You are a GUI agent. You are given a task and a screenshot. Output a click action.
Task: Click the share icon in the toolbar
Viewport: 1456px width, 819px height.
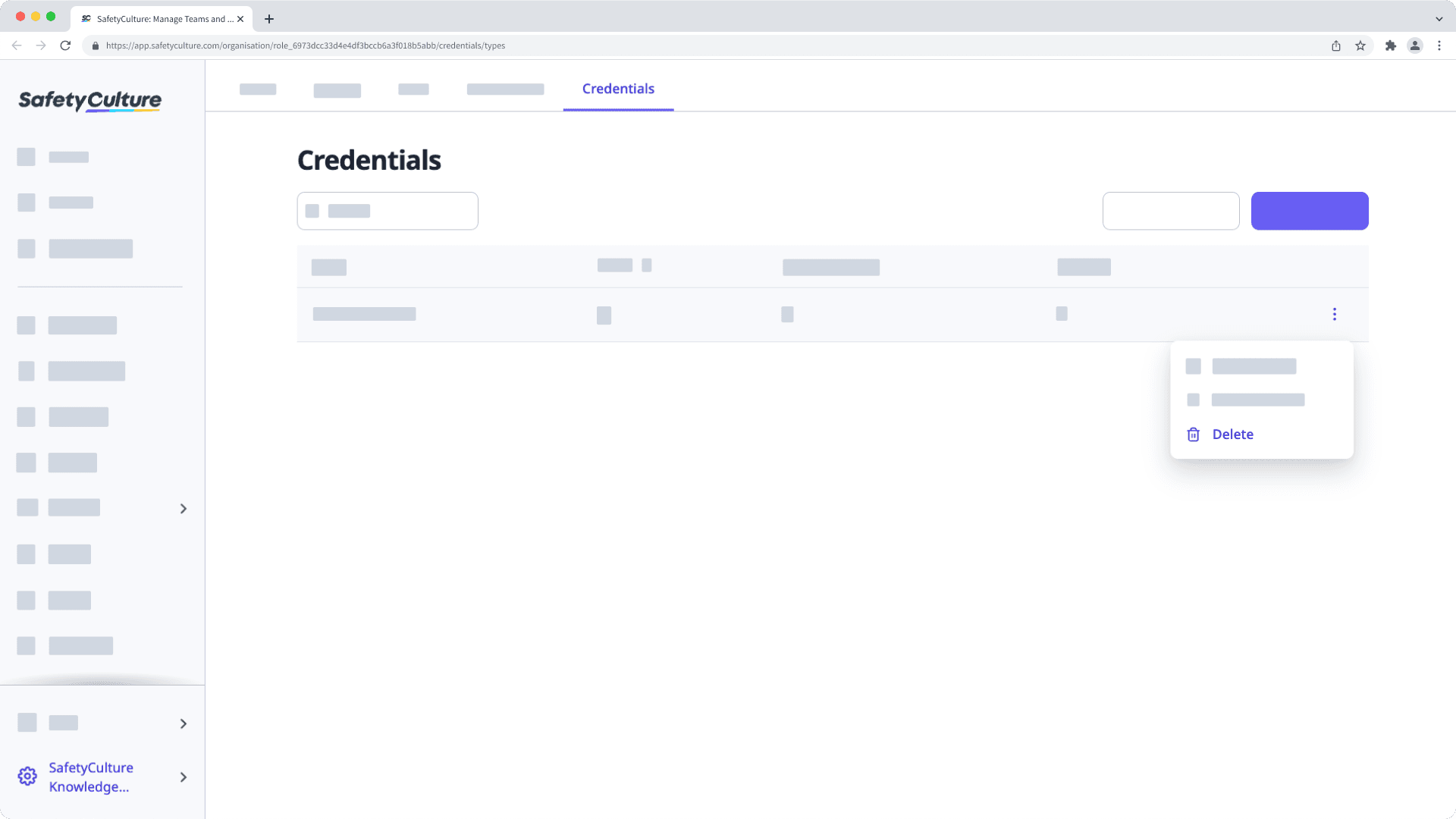click(1335, 45)
